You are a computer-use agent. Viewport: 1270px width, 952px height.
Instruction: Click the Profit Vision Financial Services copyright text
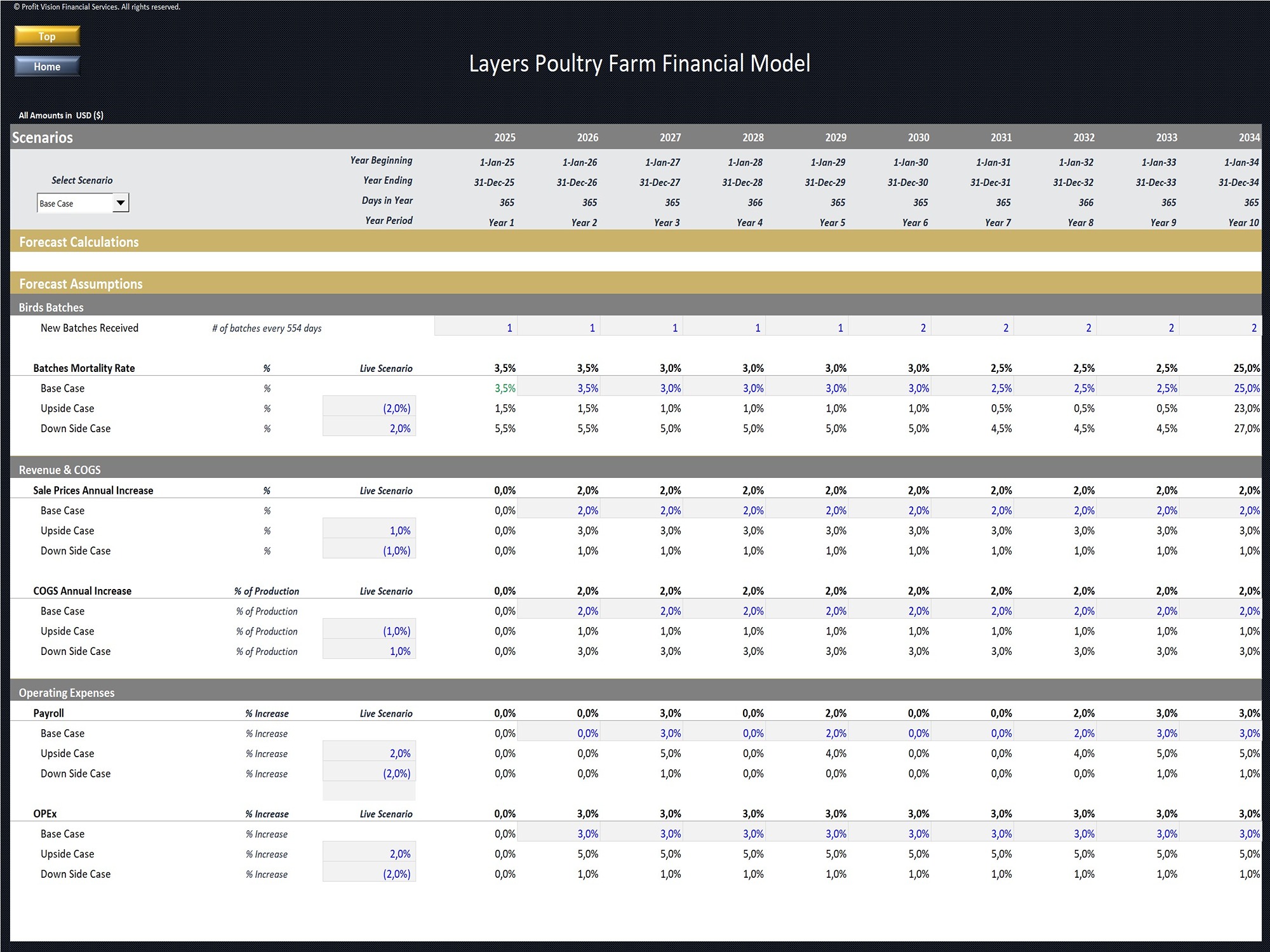[x=97, y=7]
